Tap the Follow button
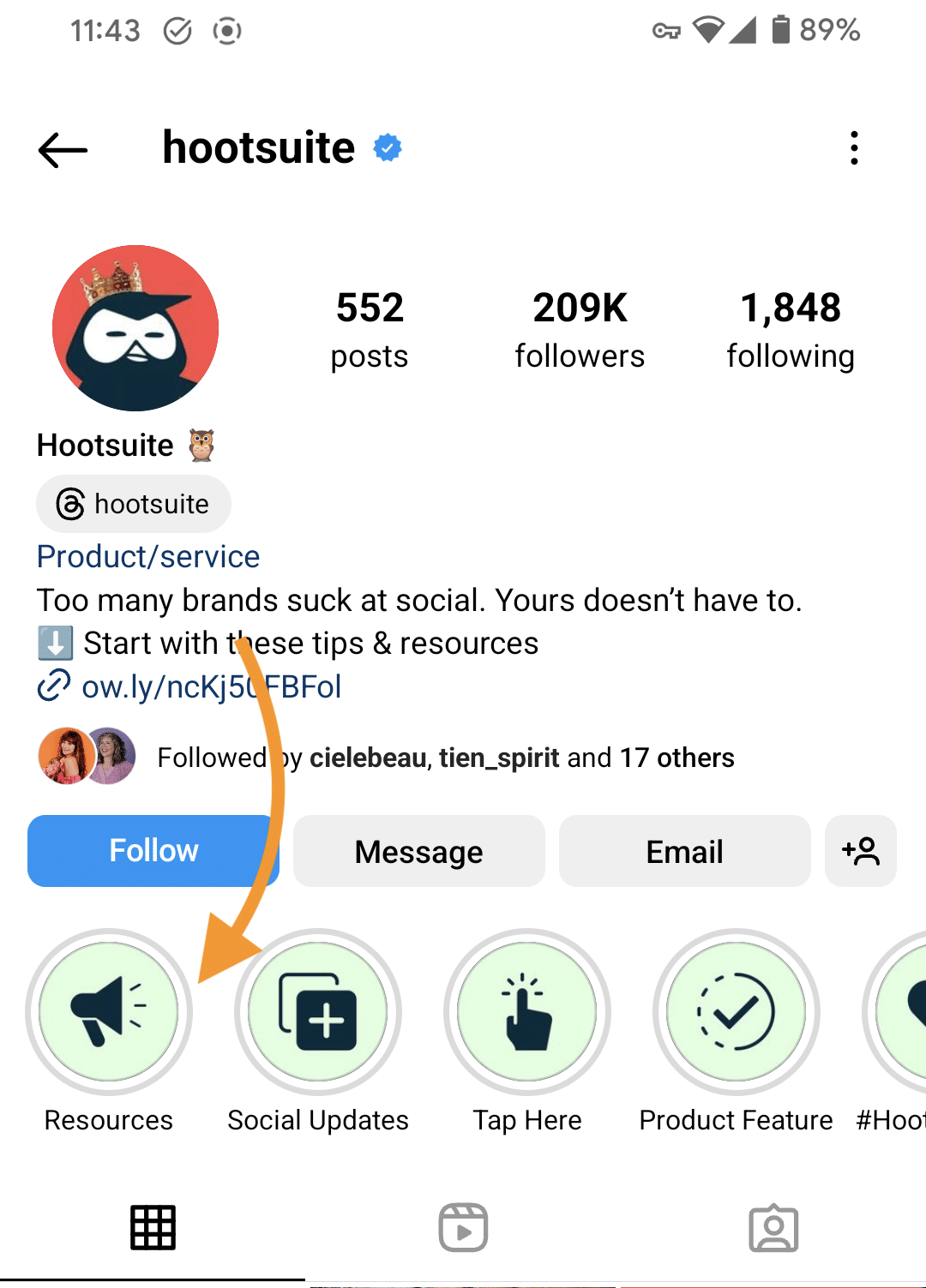Screen dimensions: 926x1288 tap(153, 850)
